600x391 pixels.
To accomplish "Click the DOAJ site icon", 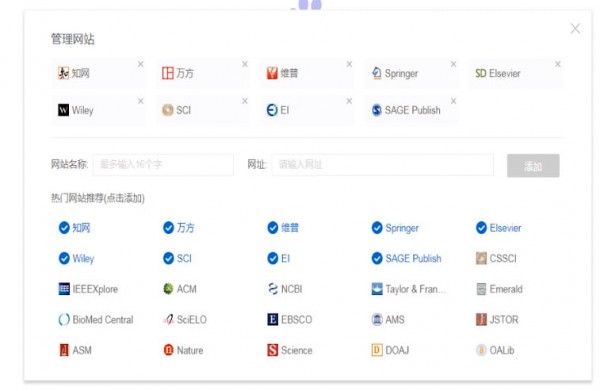I will point(377,350).
